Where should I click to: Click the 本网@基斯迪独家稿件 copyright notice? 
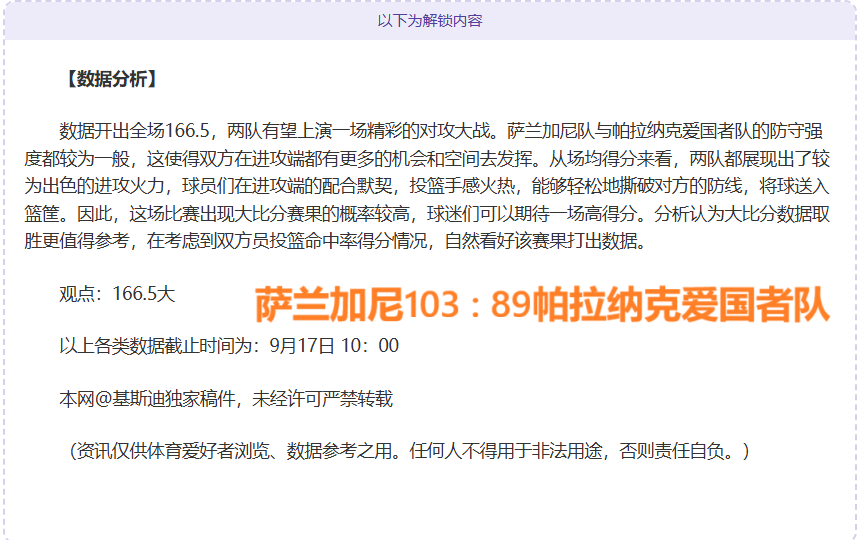[226, 399]
